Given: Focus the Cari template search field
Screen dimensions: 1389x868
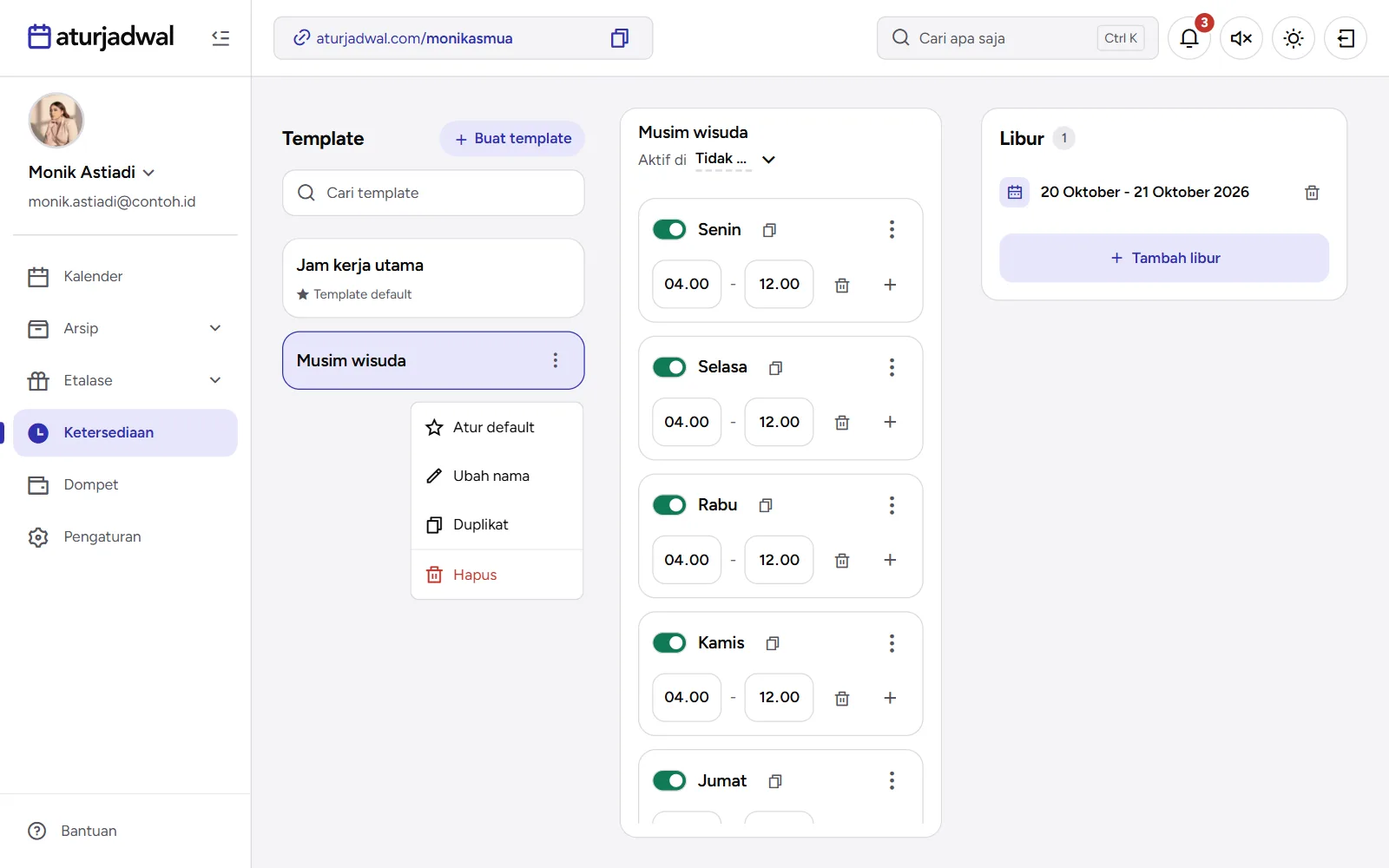Looking at the screenshot, I should [x=433, y=193].
